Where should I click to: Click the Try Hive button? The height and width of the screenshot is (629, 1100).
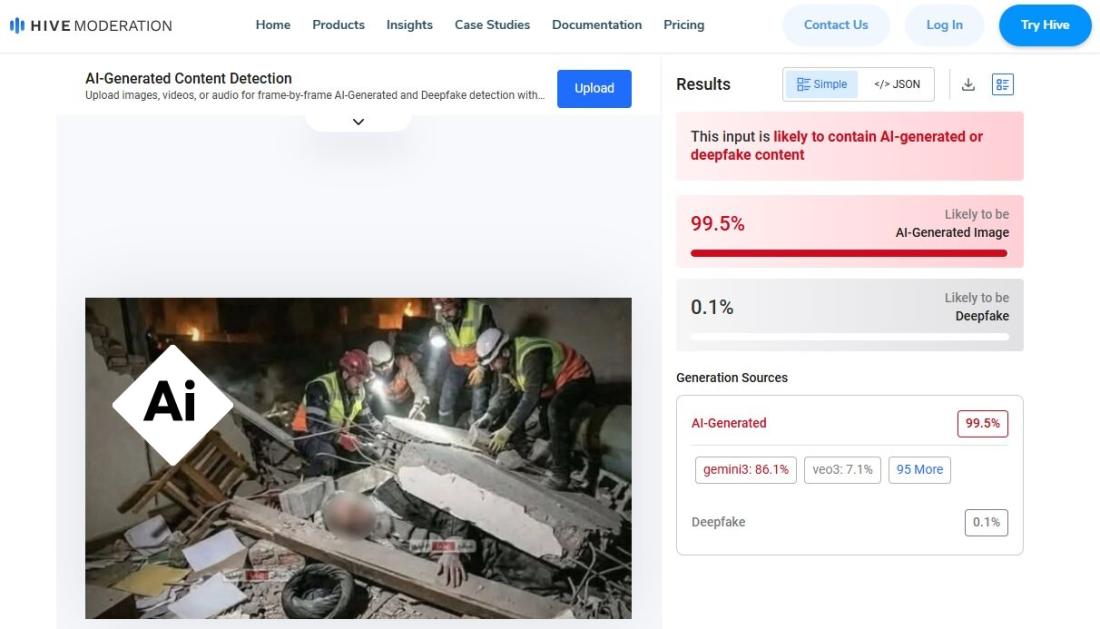click(x=1044, y=25)
